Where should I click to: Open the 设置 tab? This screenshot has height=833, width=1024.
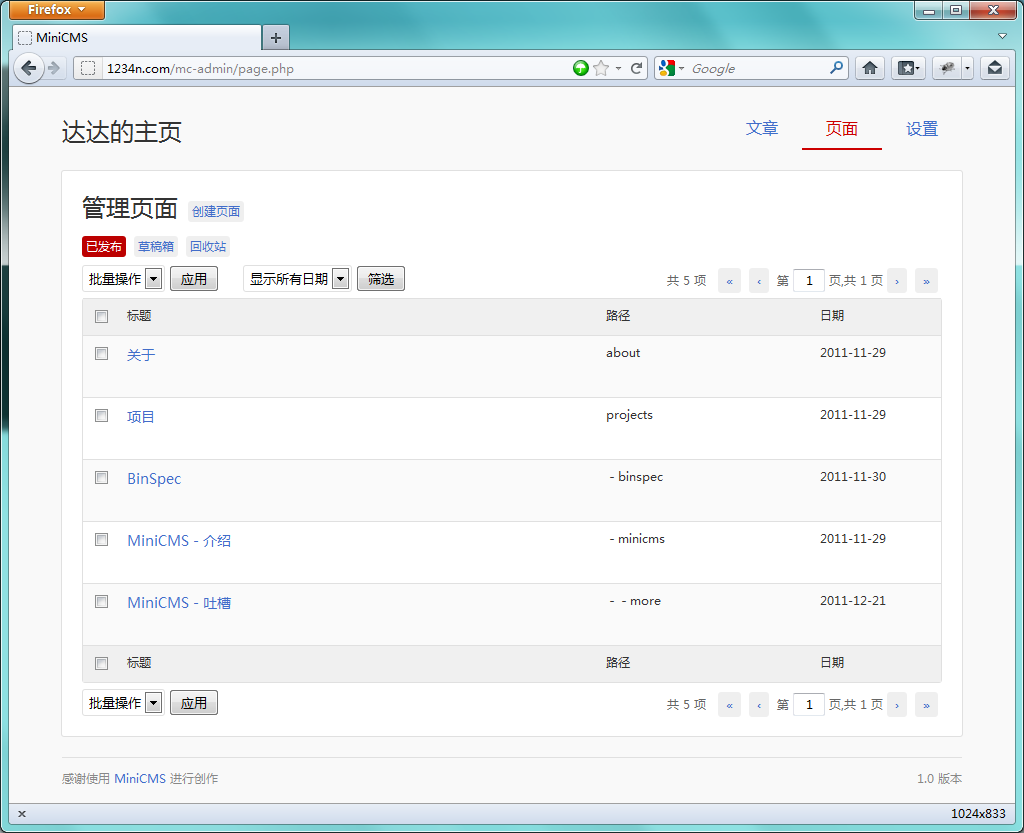coord(921,129)
